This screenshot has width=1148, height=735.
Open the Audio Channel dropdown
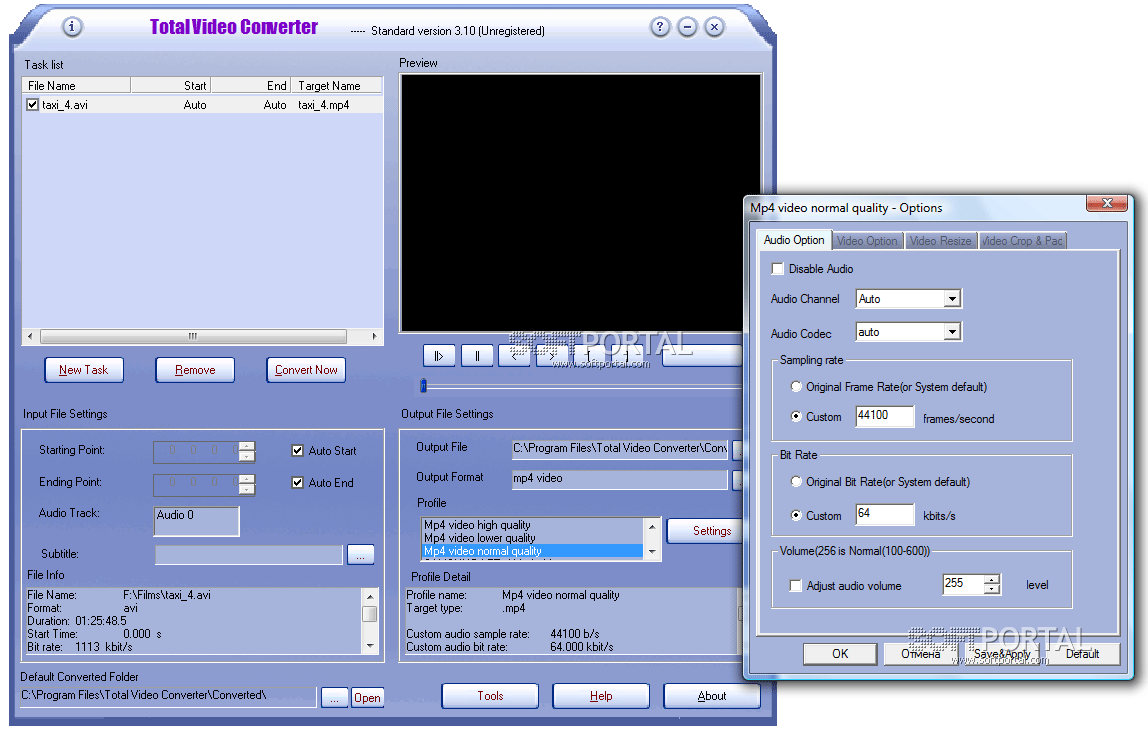click(x=951, y=299)
